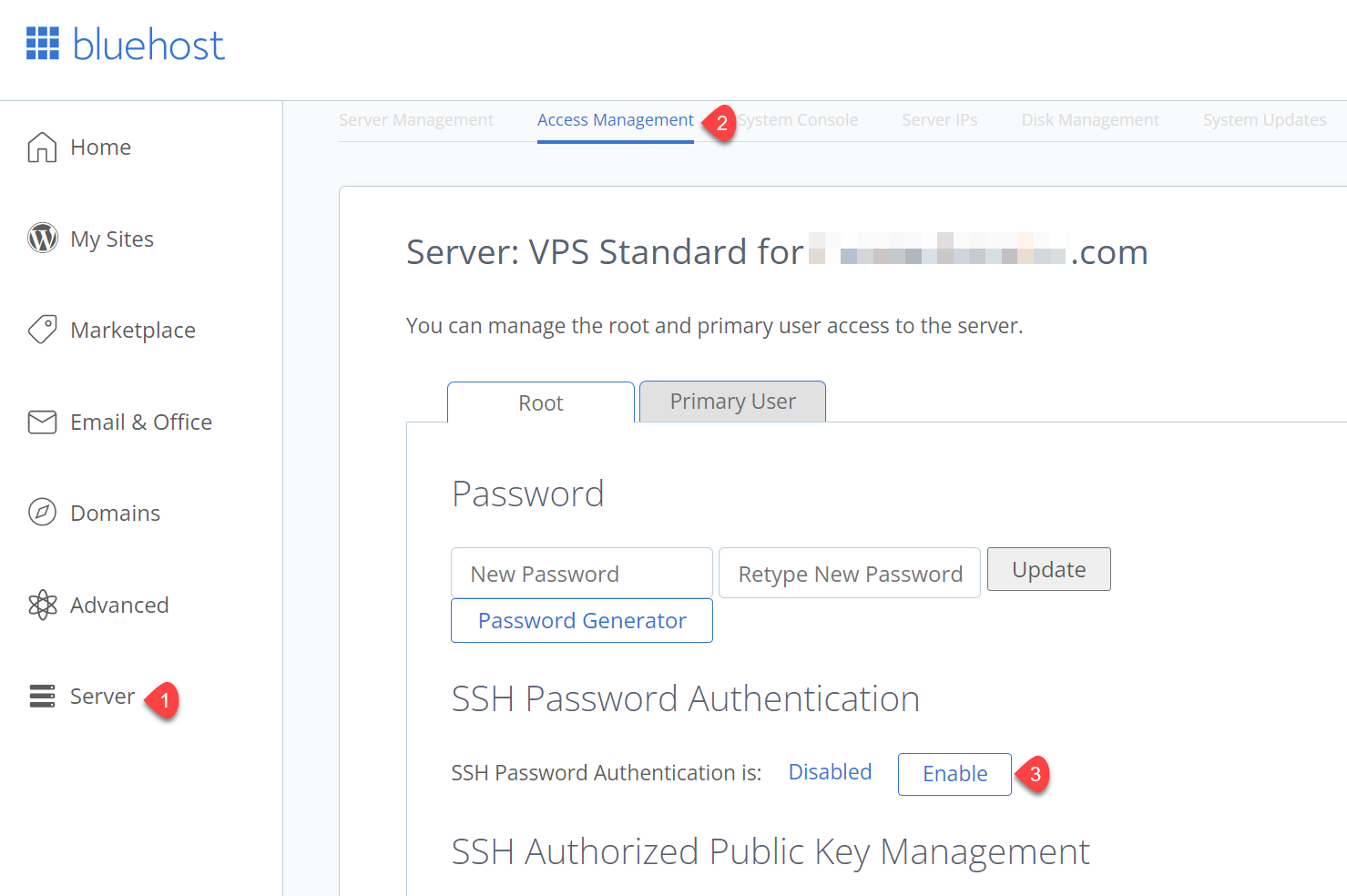1347x896 pixels.
Task: Open the Home sidebar link
Action: point(100,148)
